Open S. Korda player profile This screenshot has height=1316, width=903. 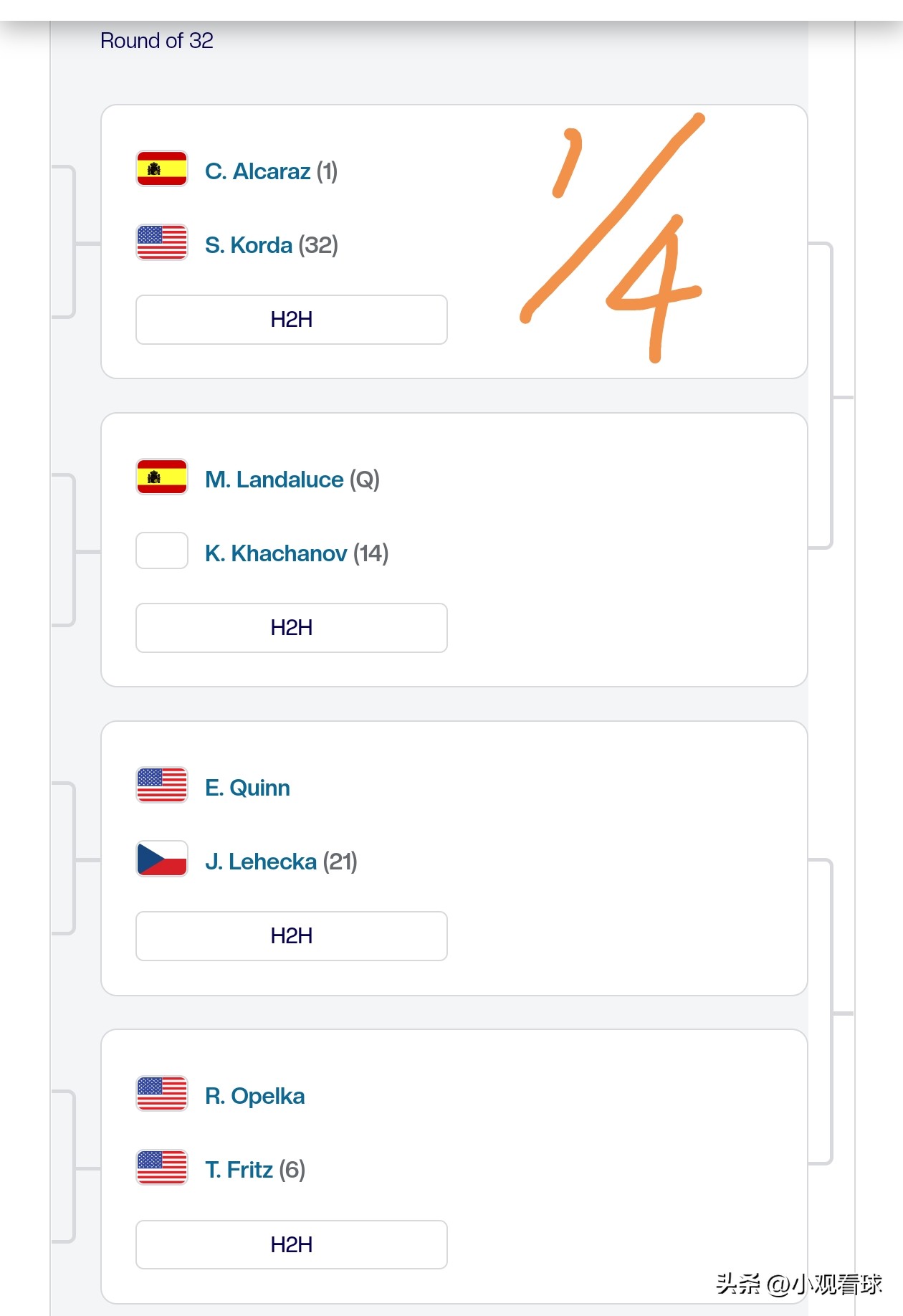tap(249, 245)
